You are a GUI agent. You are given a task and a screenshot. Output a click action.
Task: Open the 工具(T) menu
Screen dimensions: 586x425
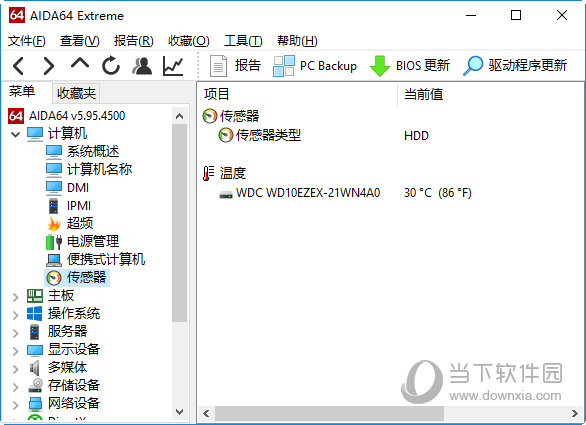click(x=243, y=41)
